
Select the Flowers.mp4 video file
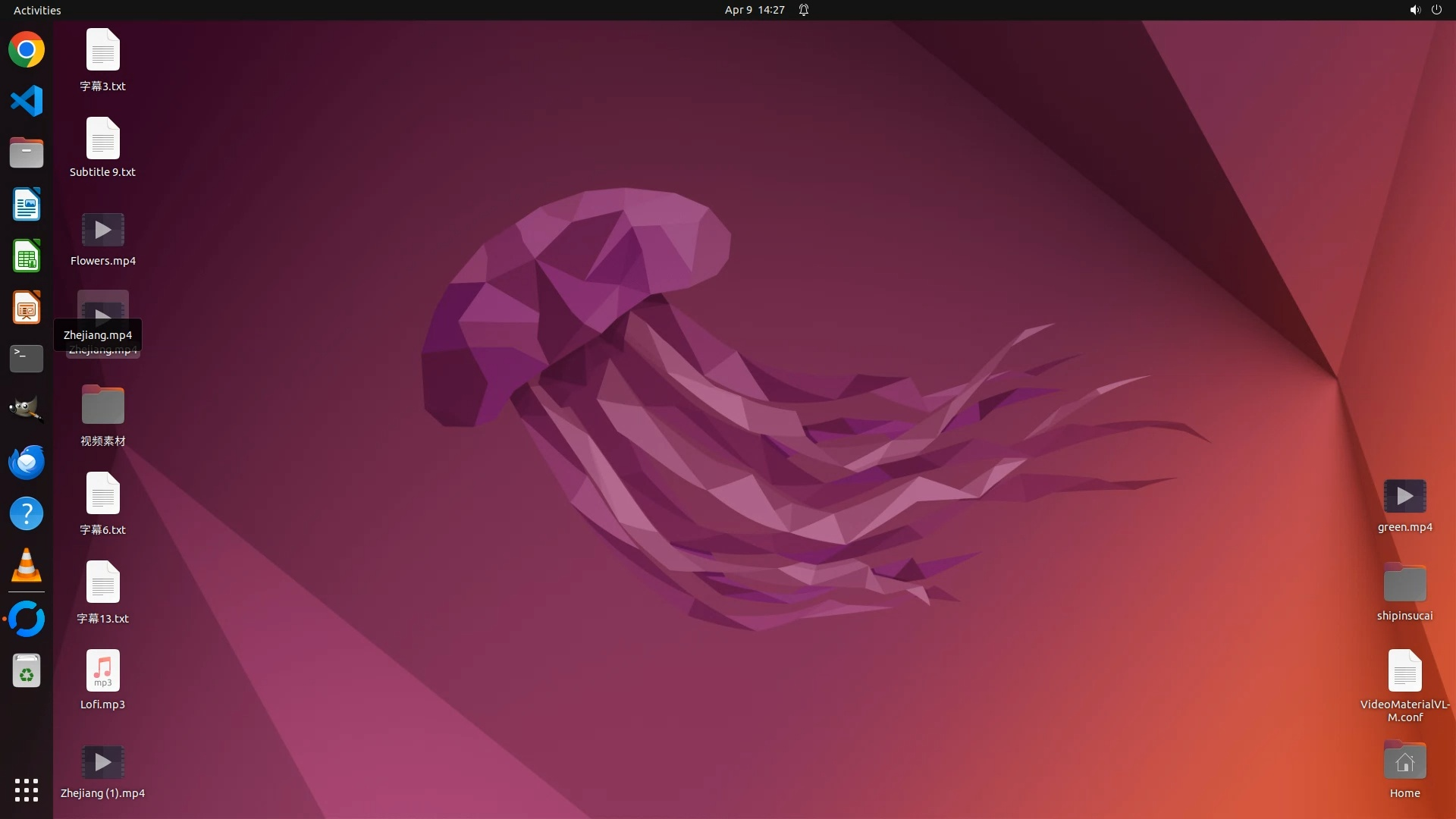tap(103, 231)
